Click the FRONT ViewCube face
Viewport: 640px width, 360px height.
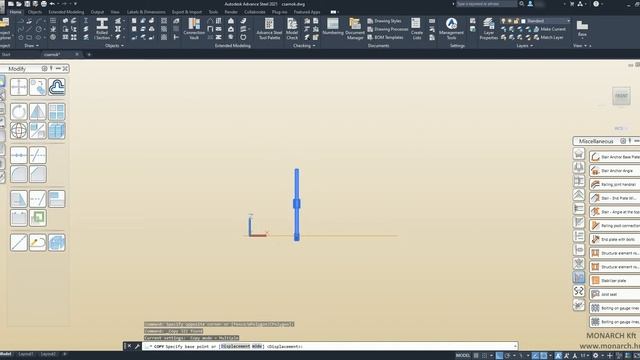click(621, 96)
